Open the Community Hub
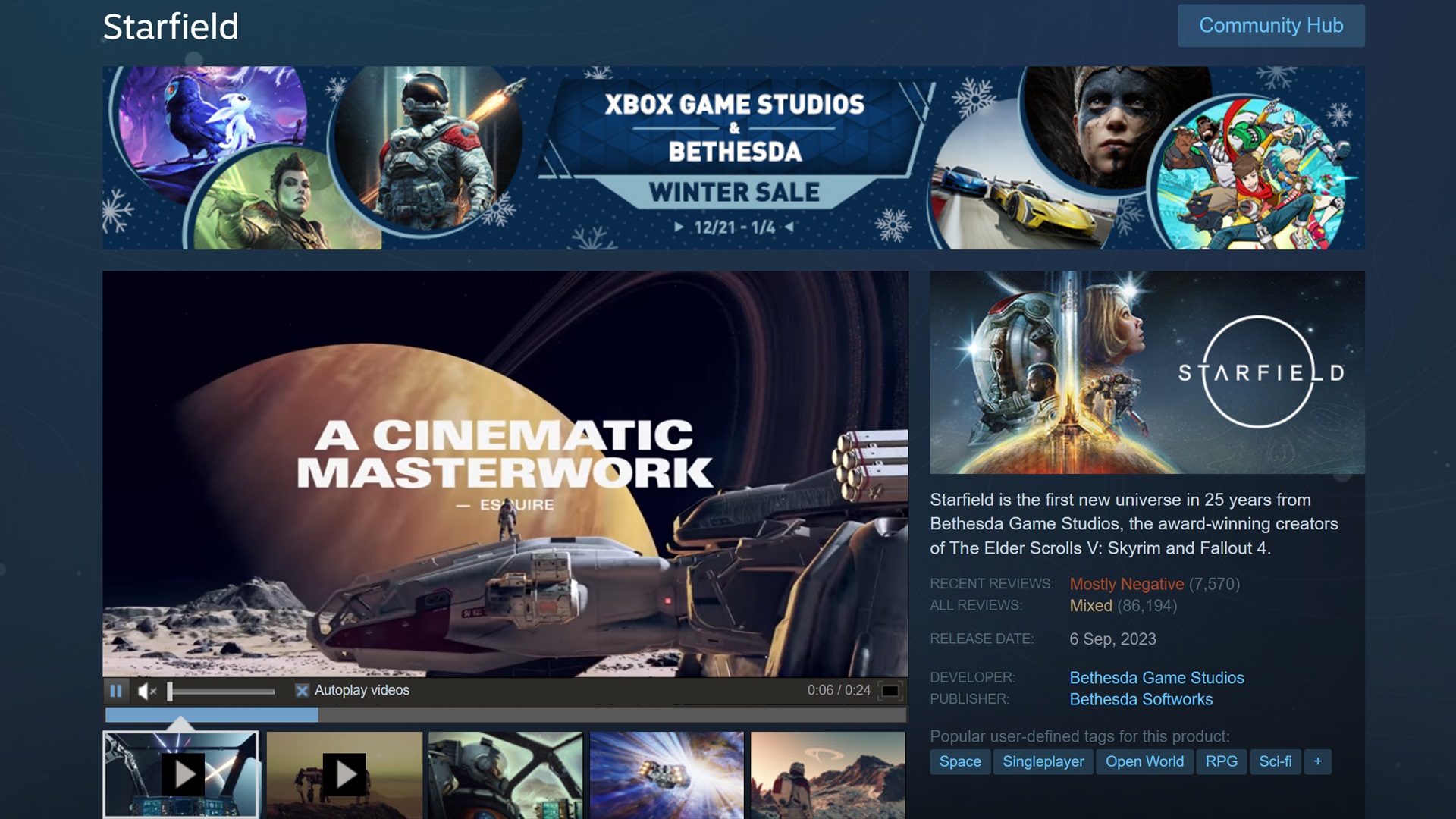 coord(1270,26)
